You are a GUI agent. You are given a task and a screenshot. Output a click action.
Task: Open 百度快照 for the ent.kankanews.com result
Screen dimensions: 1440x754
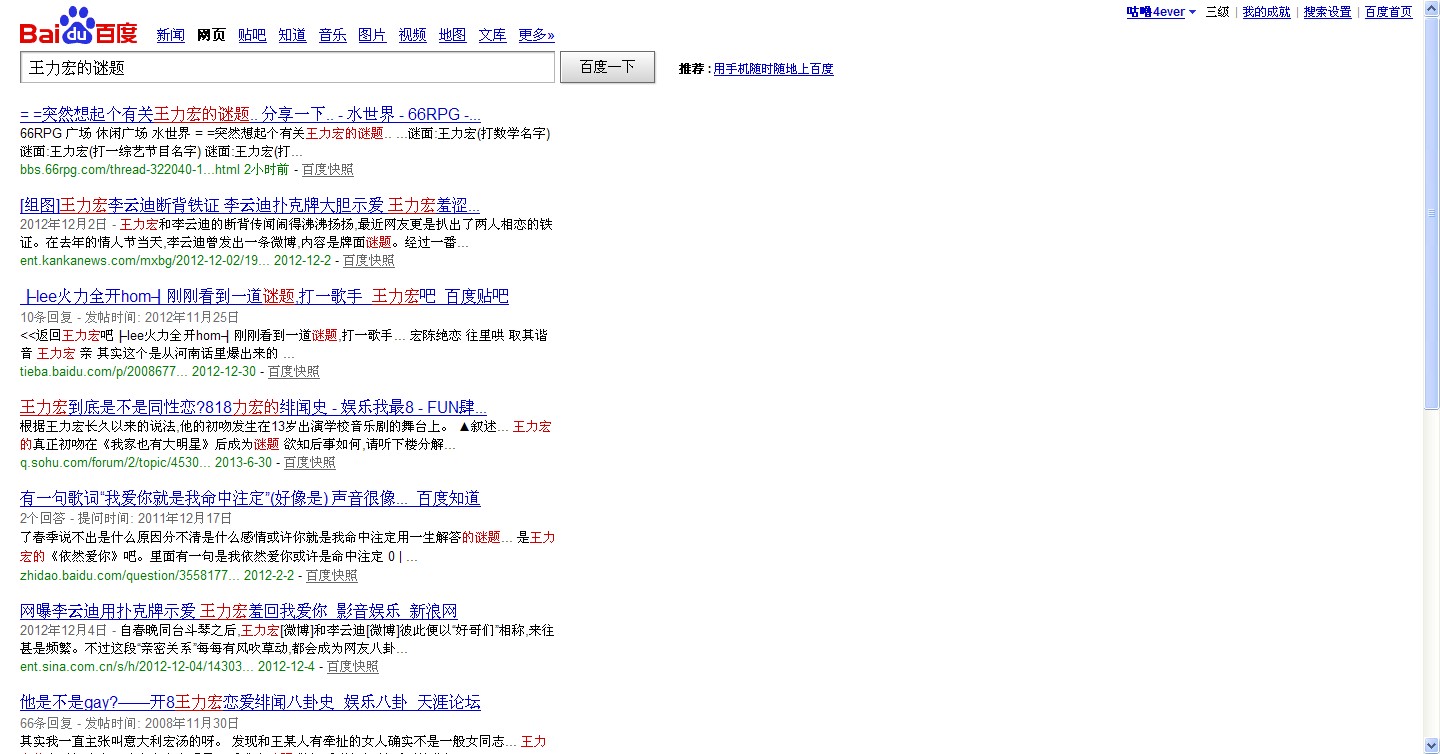tap(369, 261)
